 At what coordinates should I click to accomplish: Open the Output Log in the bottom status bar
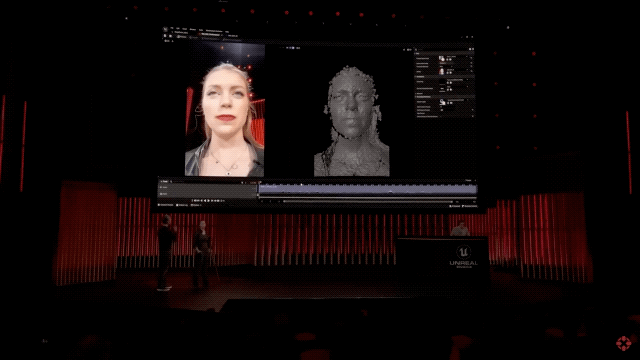(x=183, y=205)
